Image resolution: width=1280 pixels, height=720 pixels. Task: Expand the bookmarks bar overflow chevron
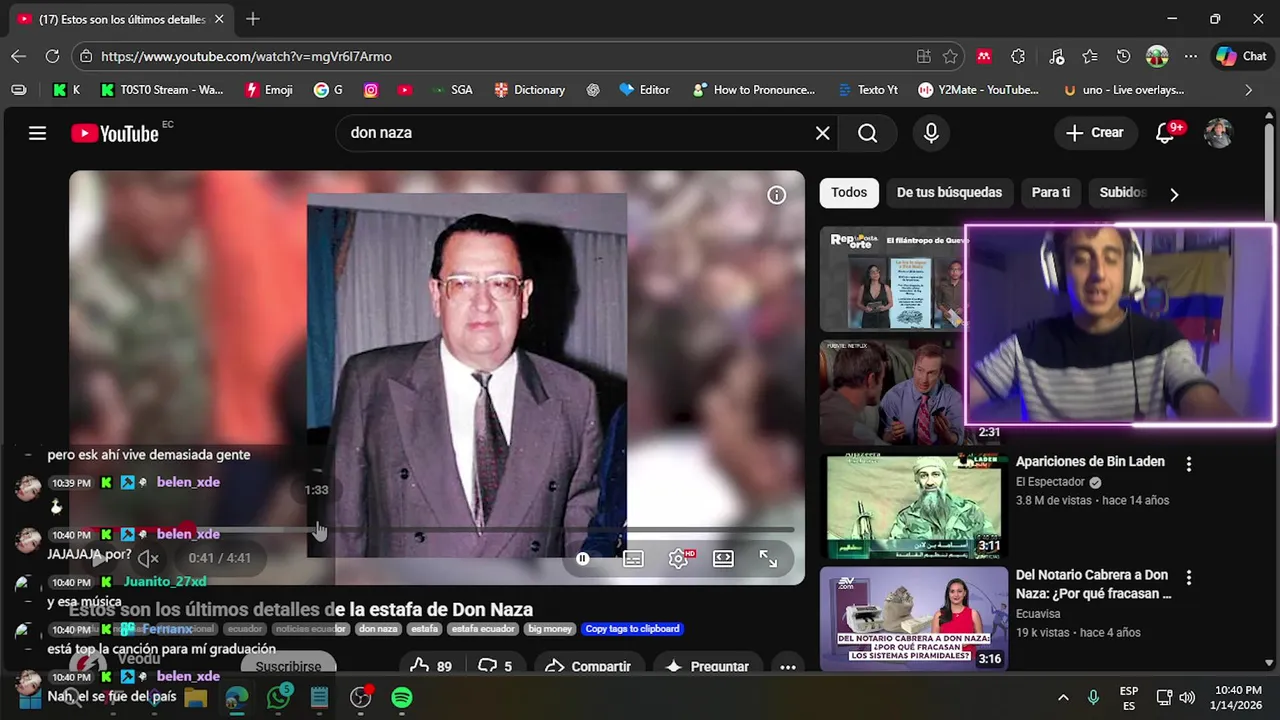point(1248,90)
